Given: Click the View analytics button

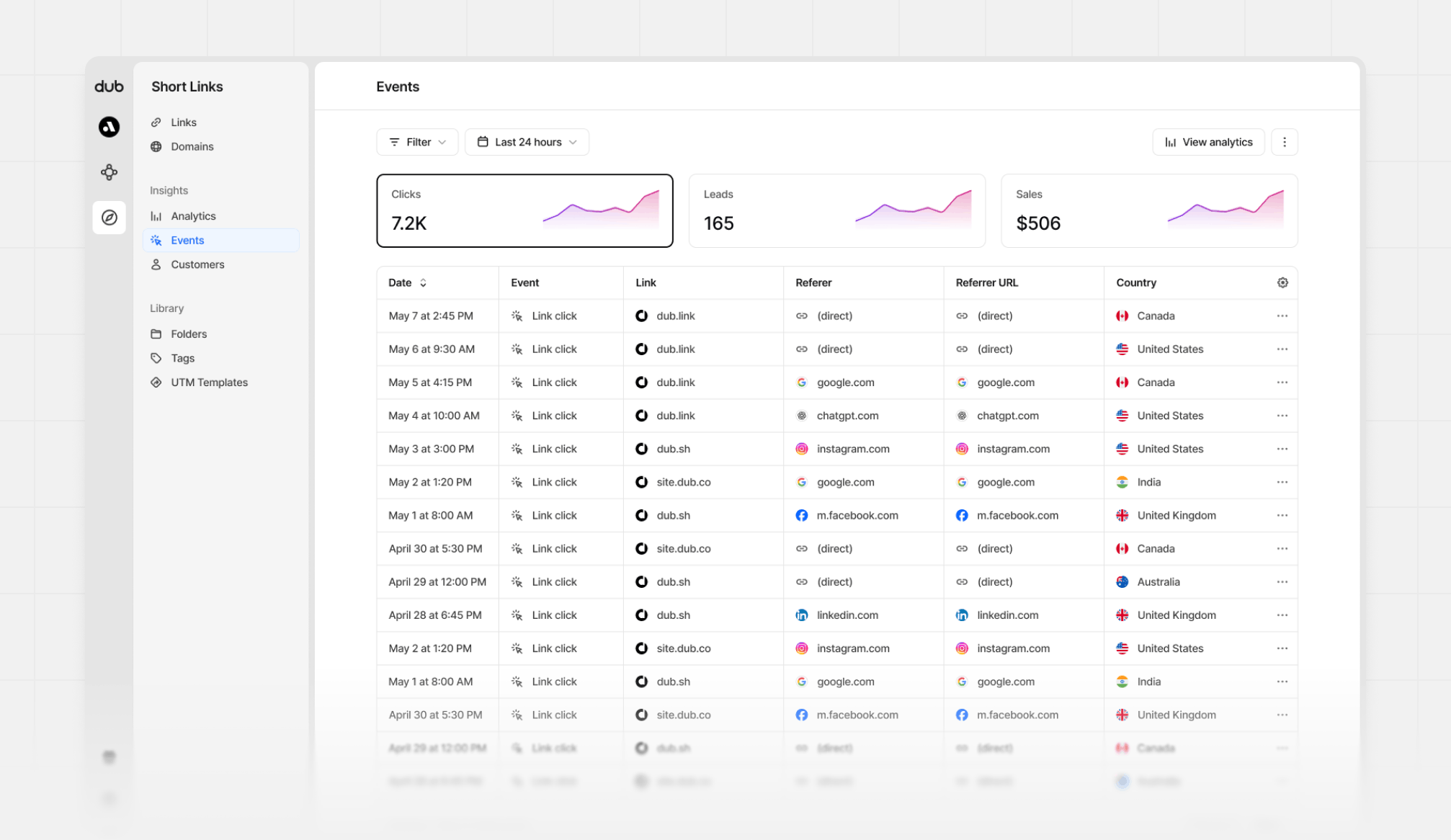Looking at the screenshot, I should click(x=1208, y=142).
